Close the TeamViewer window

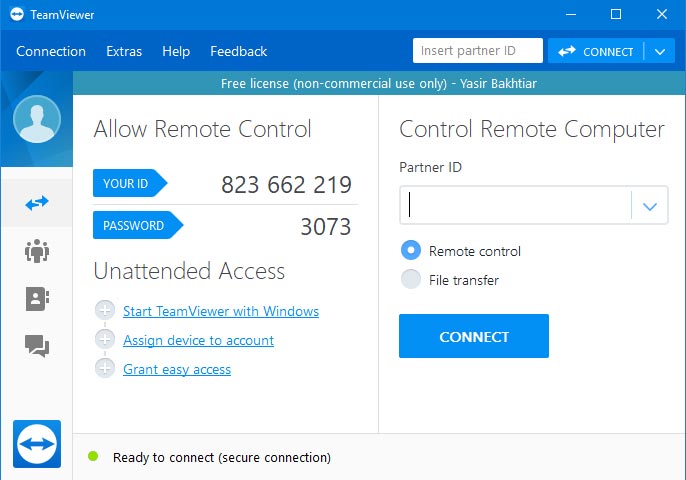662,14
